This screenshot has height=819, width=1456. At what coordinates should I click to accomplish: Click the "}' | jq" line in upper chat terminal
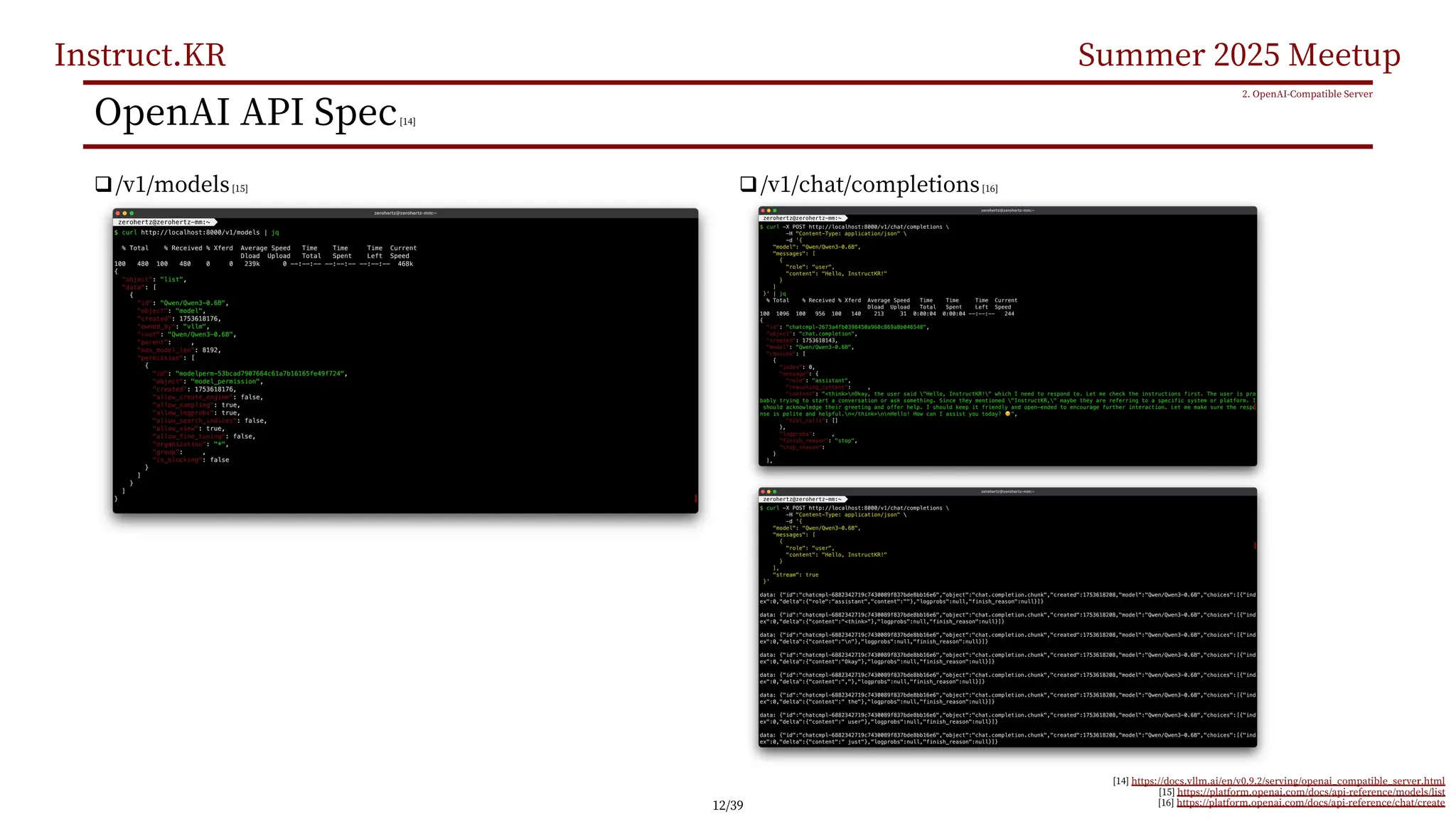[774, 293]
